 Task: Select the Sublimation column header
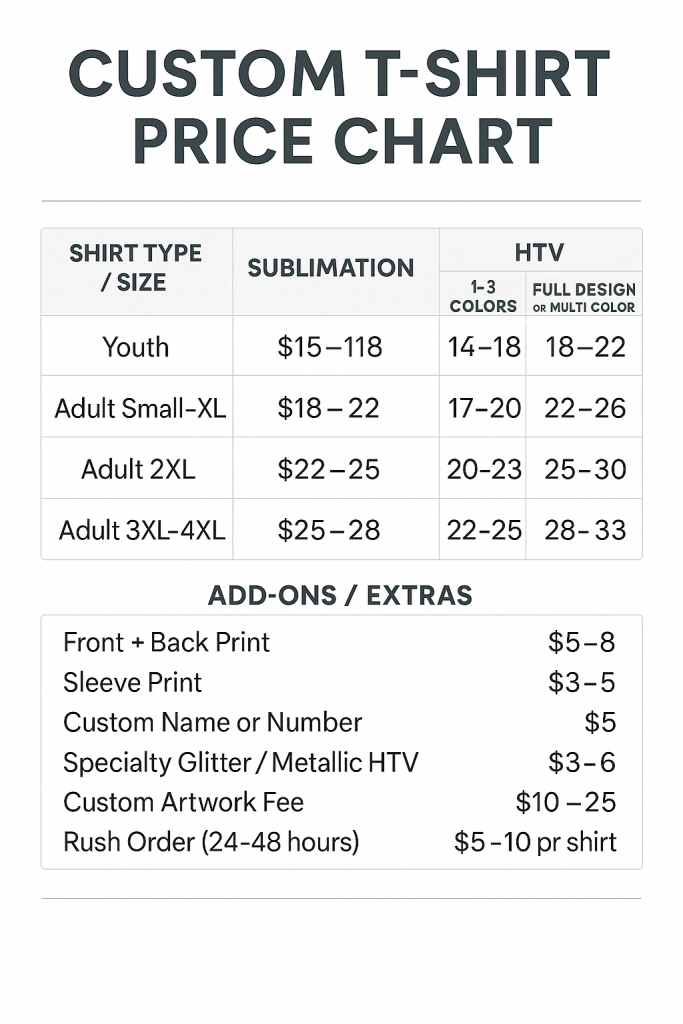pyautogui.click(x=331, y=268)
